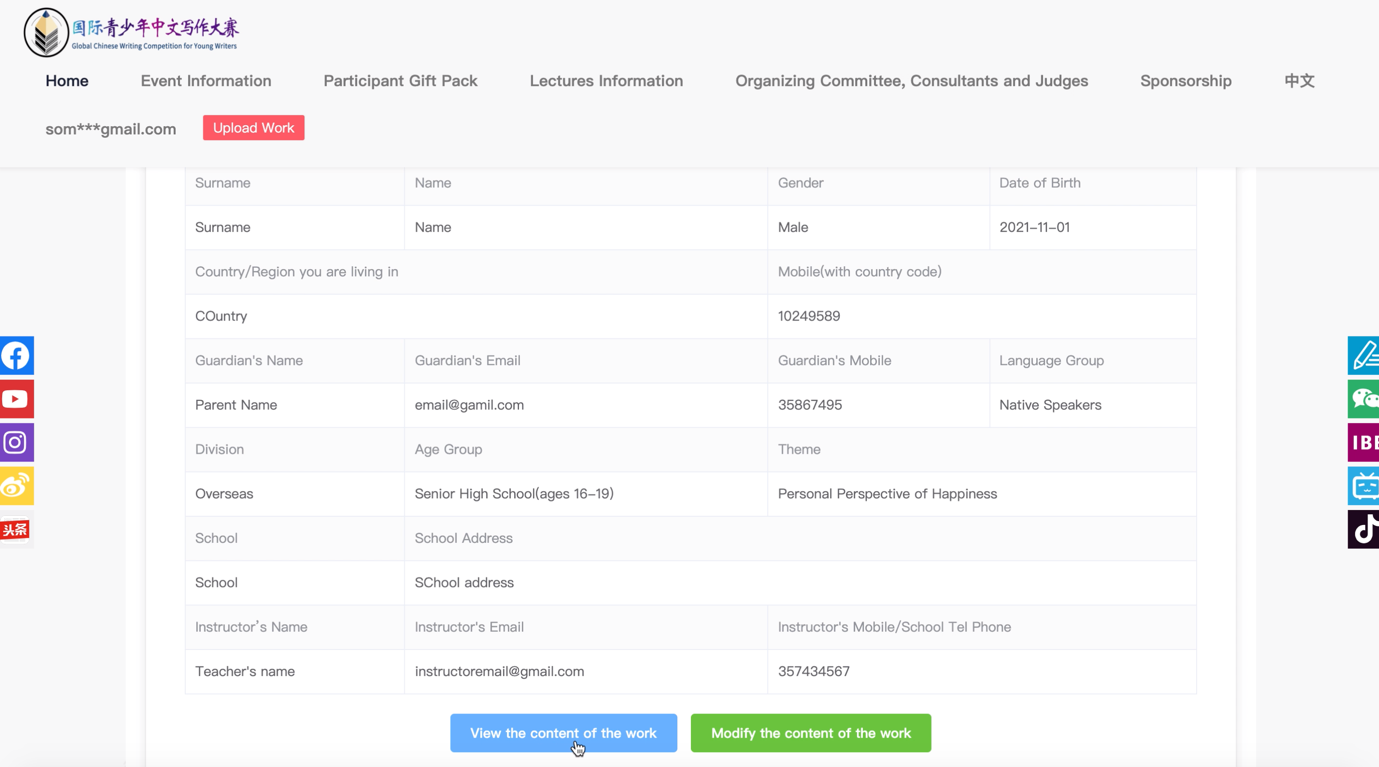
Task: Open Participant Gift Pack menu
Action: (400, 81)
